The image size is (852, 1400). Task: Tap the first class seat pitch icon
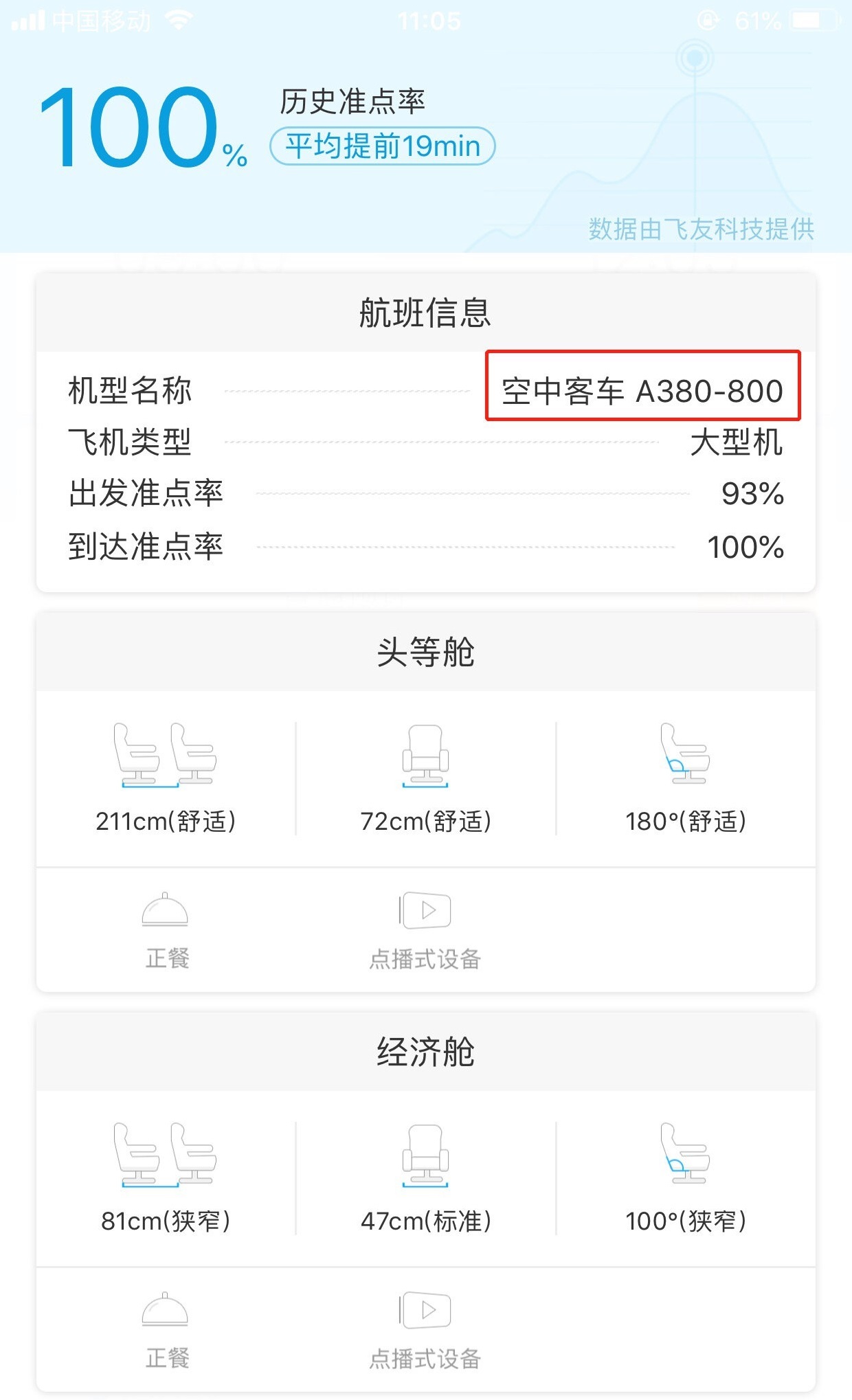pos(165,754)
